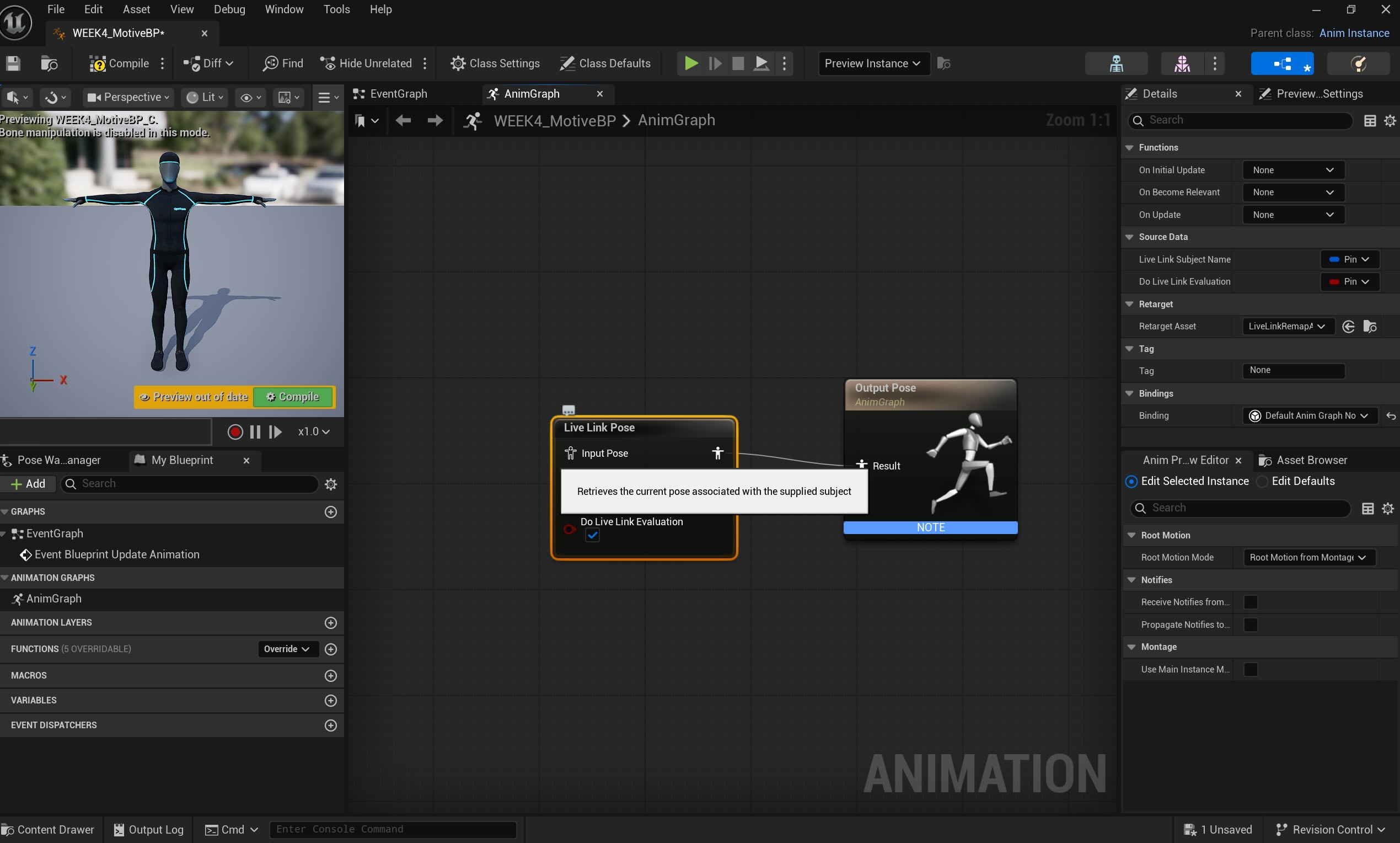Switch to the EventGraph tab
The width and height of the screenshot is (1400, 843).
tap(398, 94)
